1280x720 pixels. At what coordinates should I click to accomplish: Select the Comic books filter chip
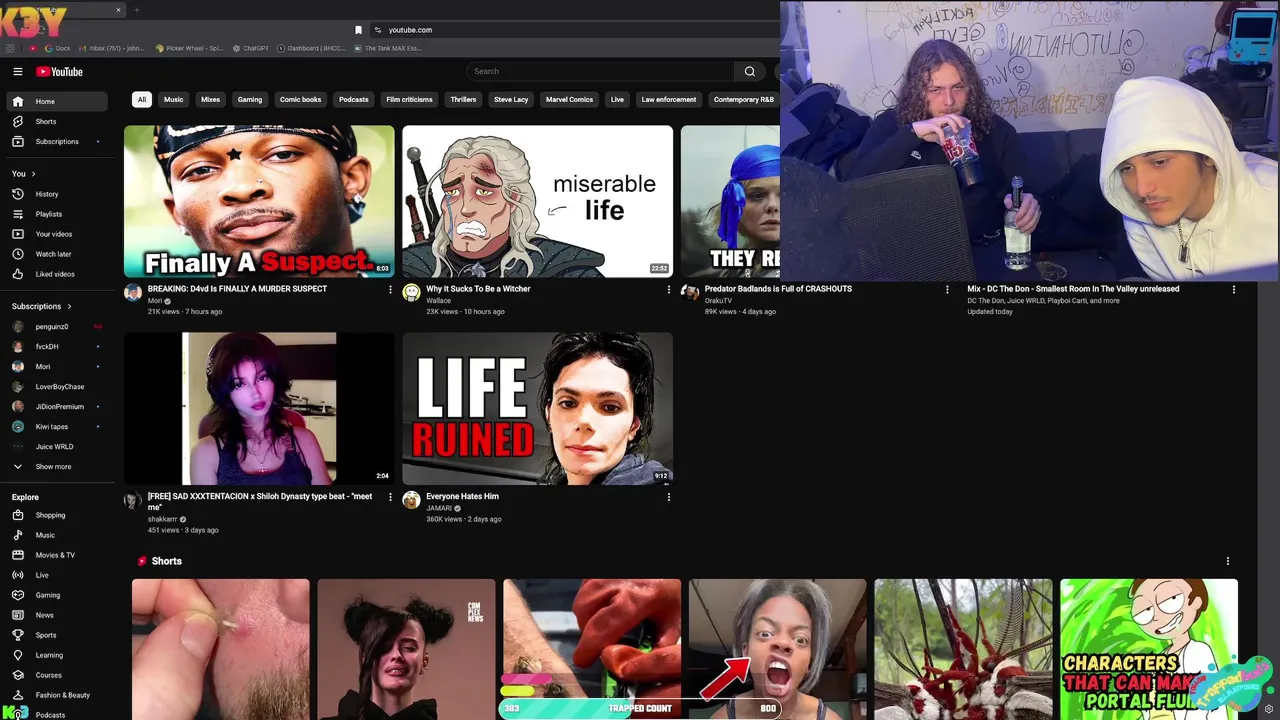point(300,100)
